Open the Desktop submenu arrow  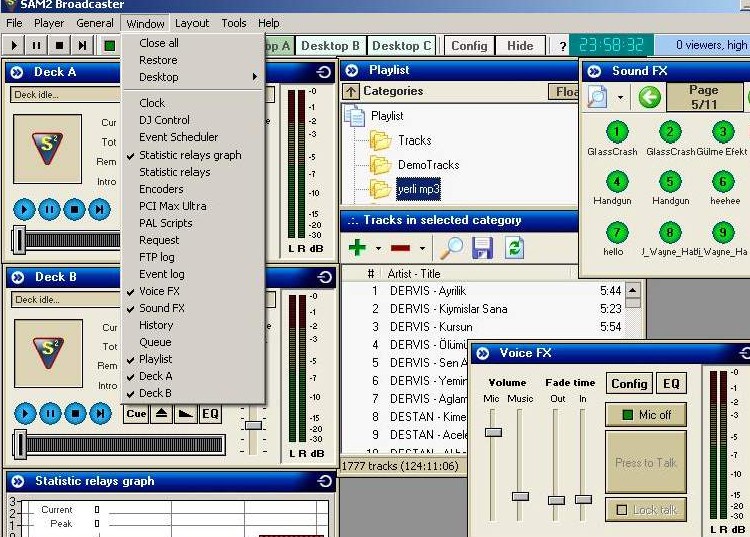tap(255, 77)
